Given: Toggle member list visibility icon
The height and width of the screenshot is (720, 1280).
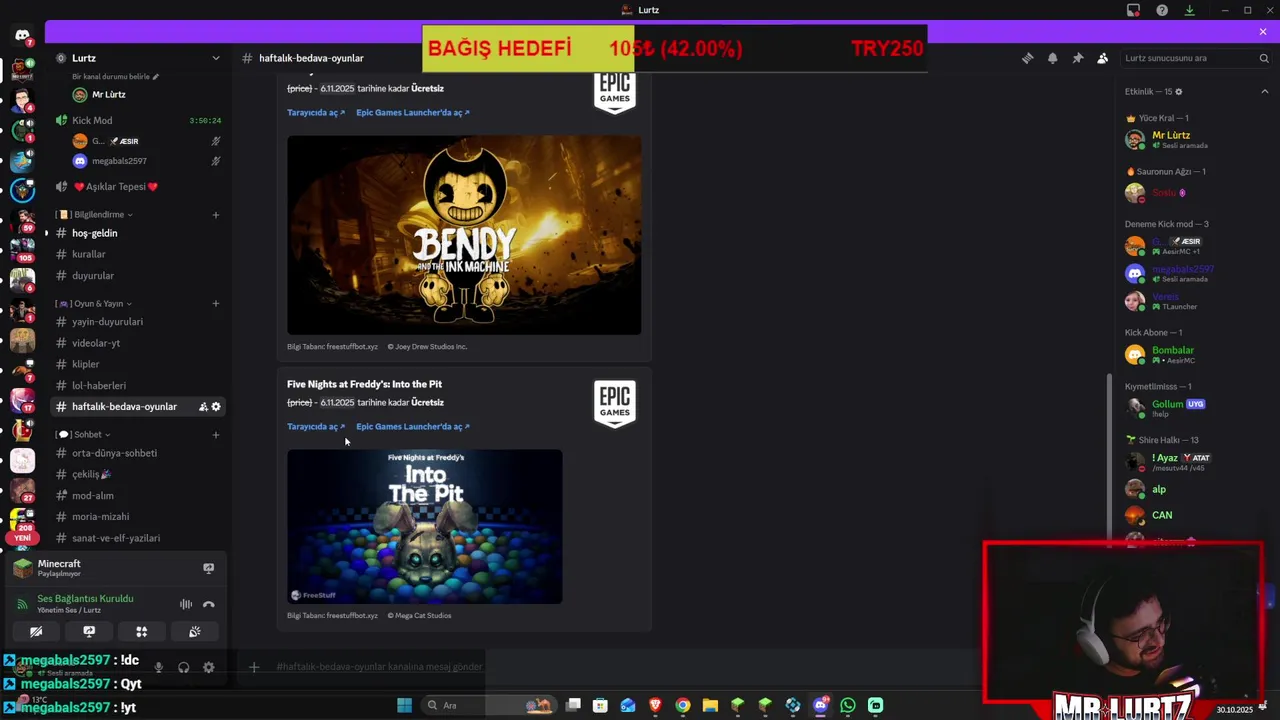Looking at the screenshot, I should pyautogui.click(x=1102, y=58).
